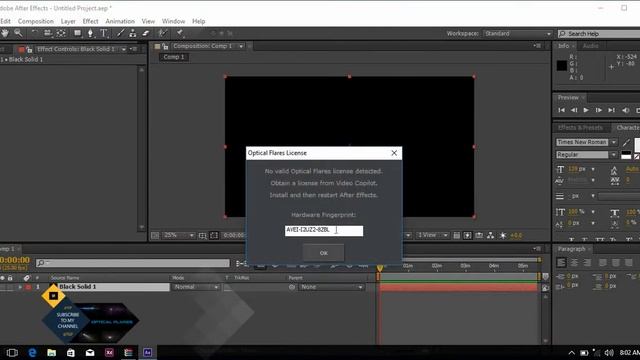Screen dimensions: 640x360
Task: Open Microsoft Edge from the taskbar
Action: click(x=32, y=352)
